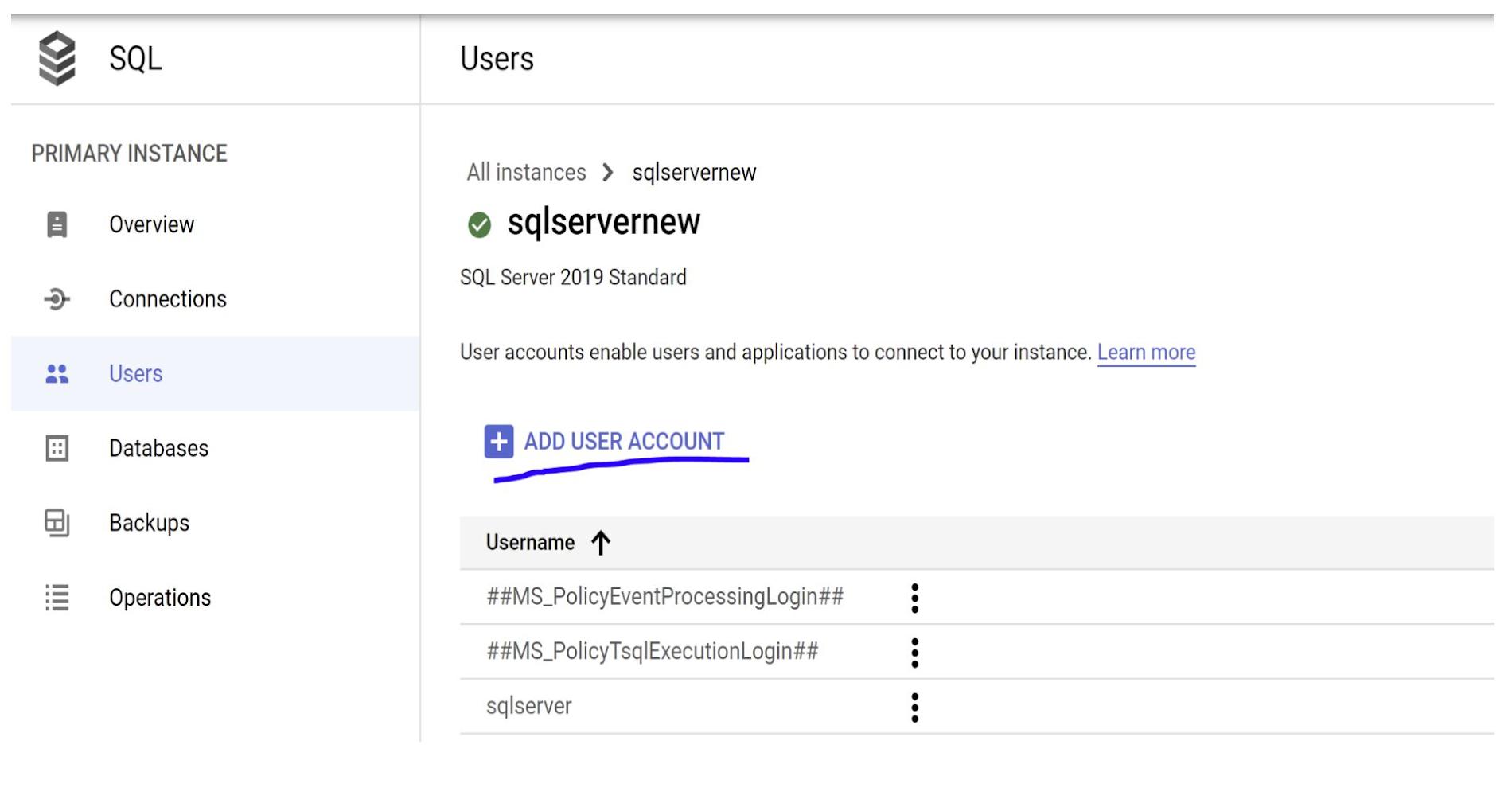Click the Operations list icon in the sidebar
Screen dimensions: 1512x811
[x=57, y=597]
